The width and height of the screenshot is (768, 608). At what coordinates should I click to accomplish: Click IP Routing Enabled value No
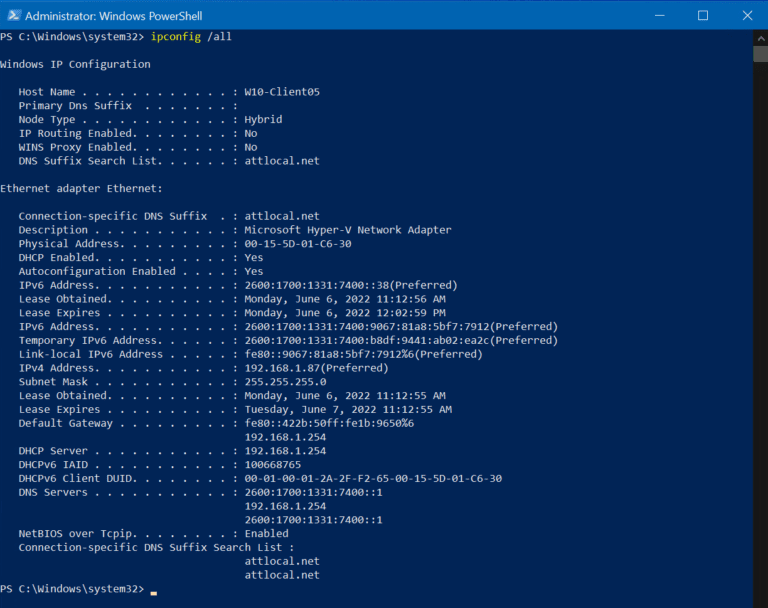point(251,133)
